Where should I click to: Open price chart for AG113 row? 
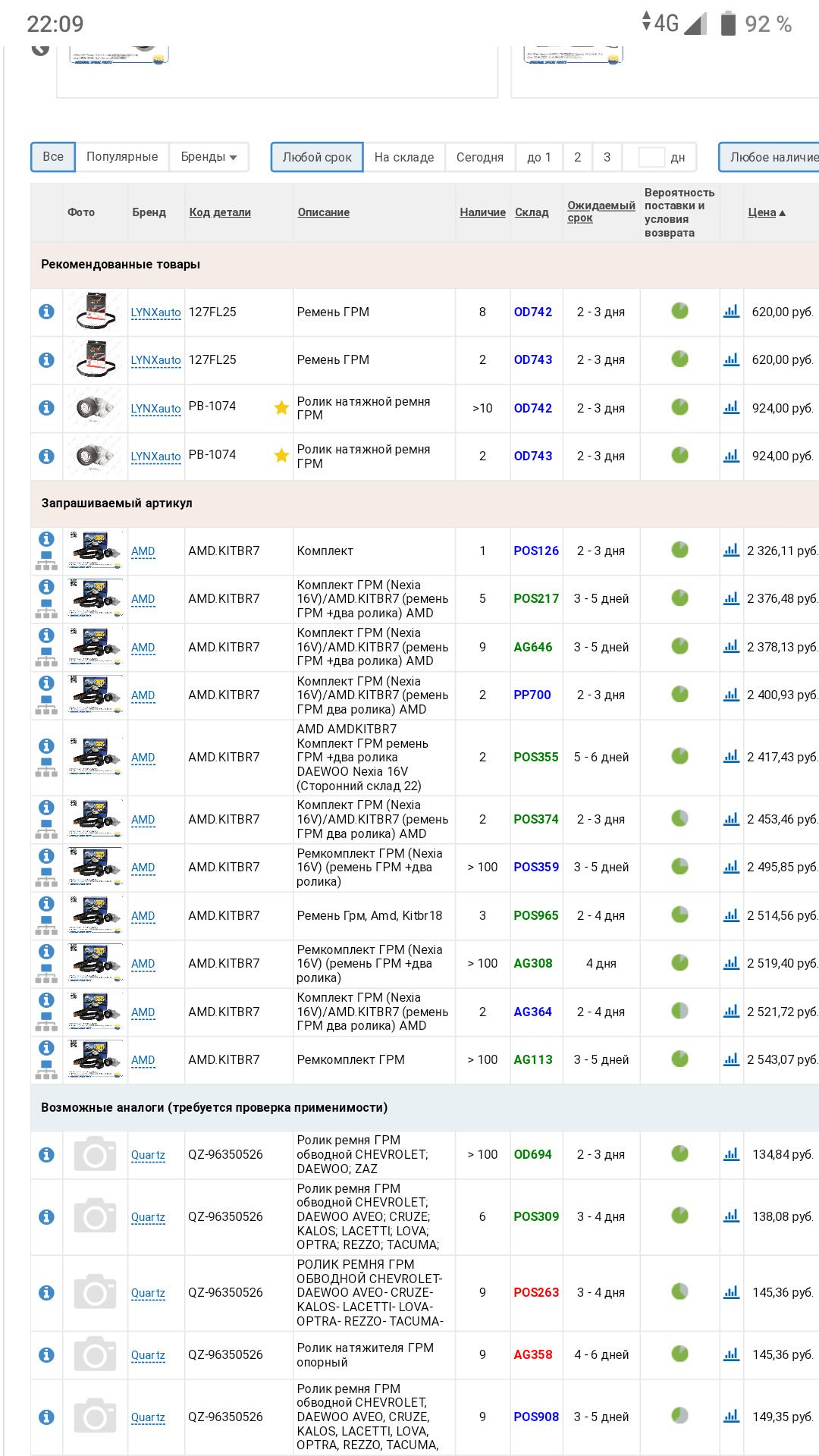pyautogui.click(x=731, y=1059)
